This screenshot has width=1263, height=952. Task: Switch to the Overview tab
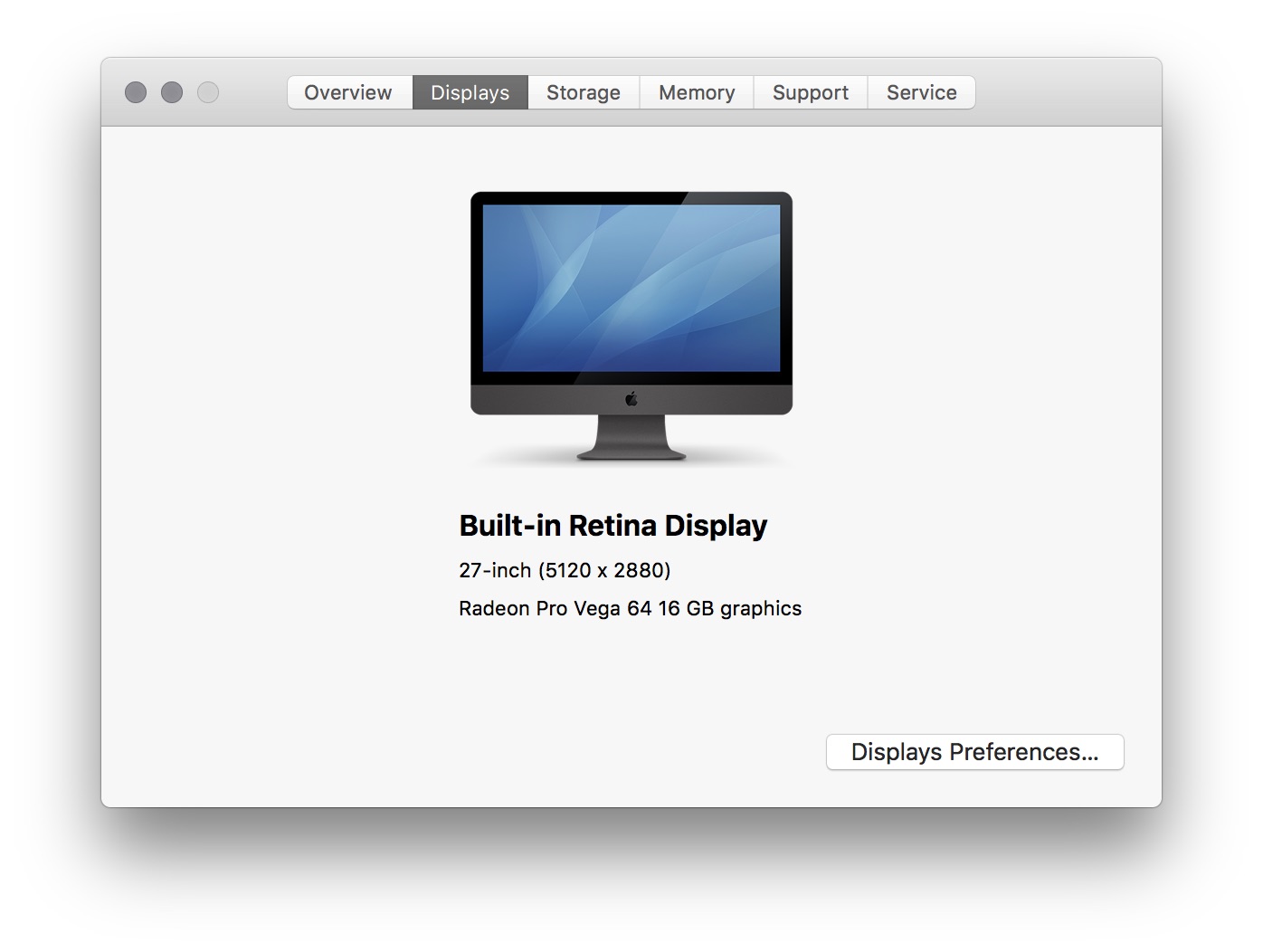click(x=349, y=92)
